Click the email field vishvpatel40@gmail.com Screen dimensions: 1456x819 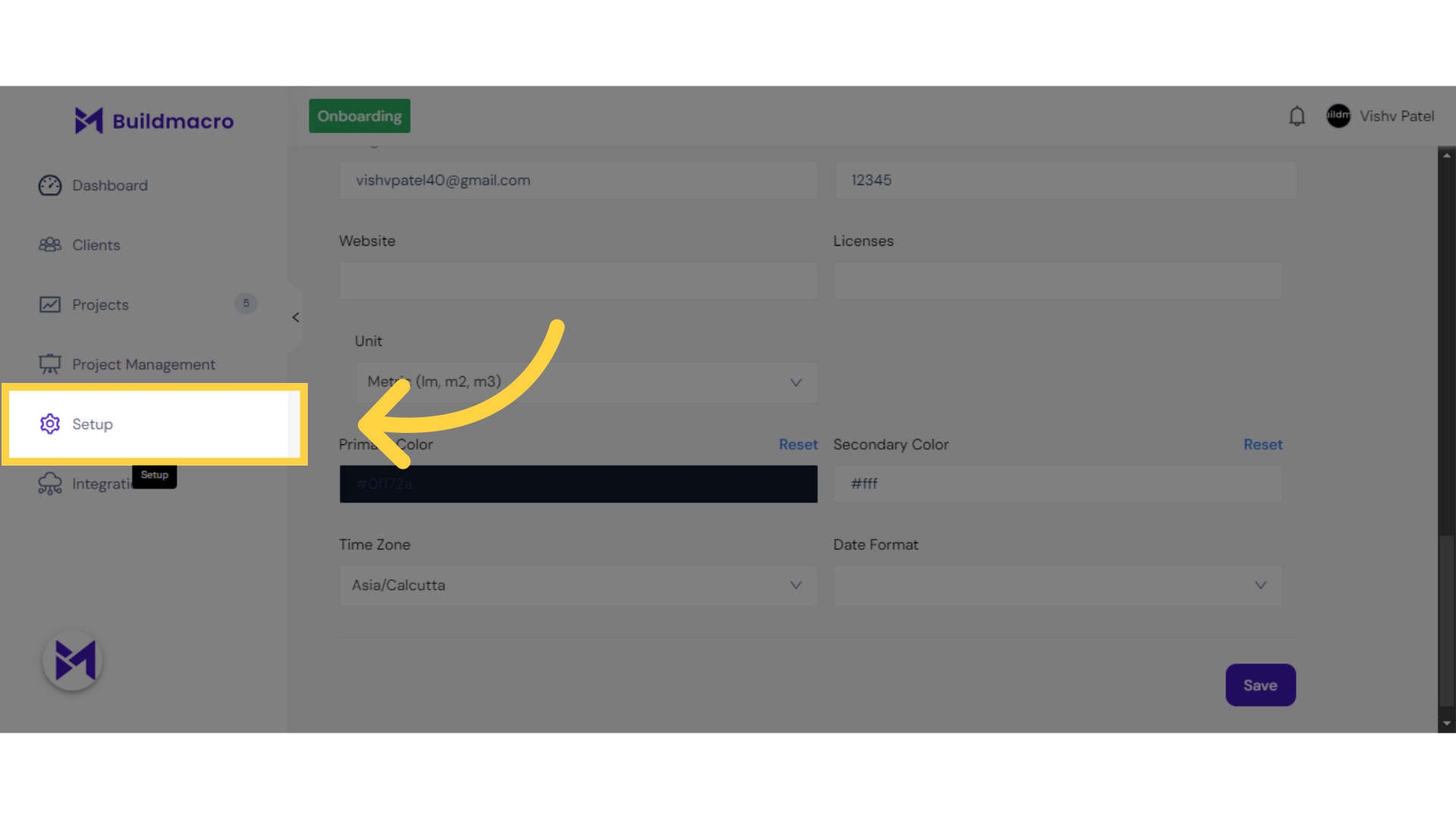point(578,180)
